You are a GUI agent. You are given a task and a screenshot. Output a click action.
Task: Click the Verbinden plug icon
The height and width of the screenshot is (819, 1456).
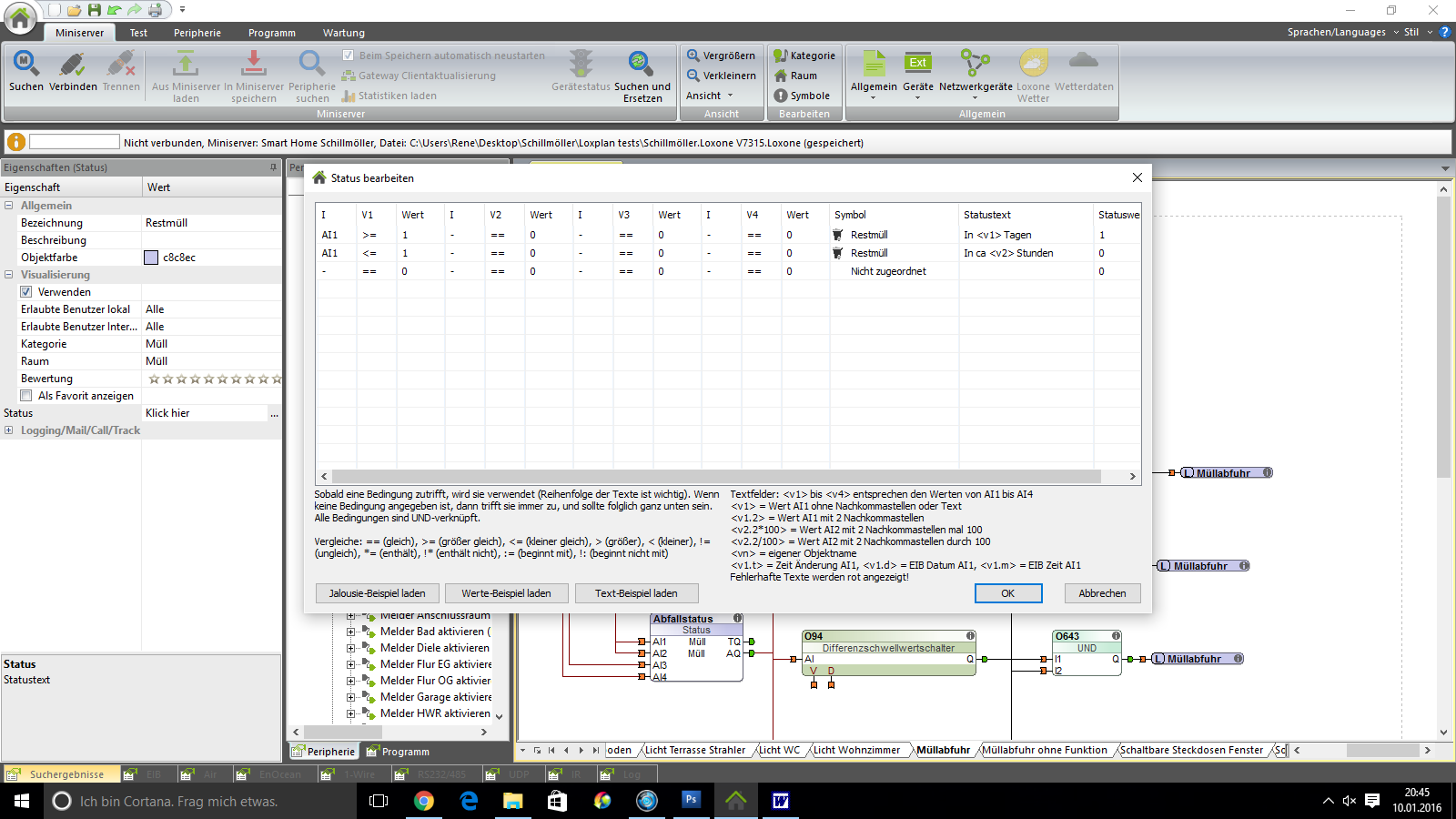[x=72, y=65]
